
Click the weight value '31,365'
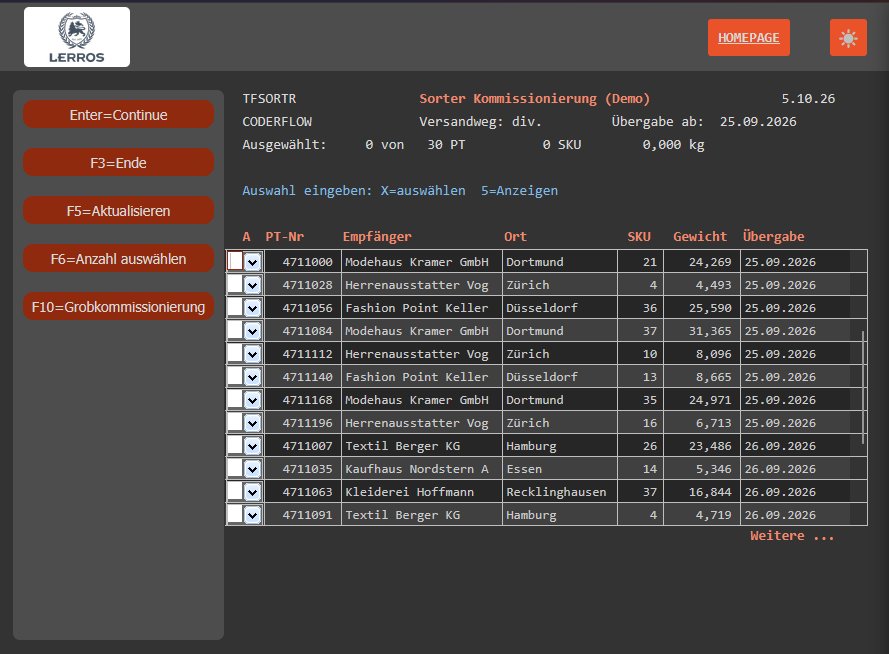pyautogui.click(x=710, y=331)
